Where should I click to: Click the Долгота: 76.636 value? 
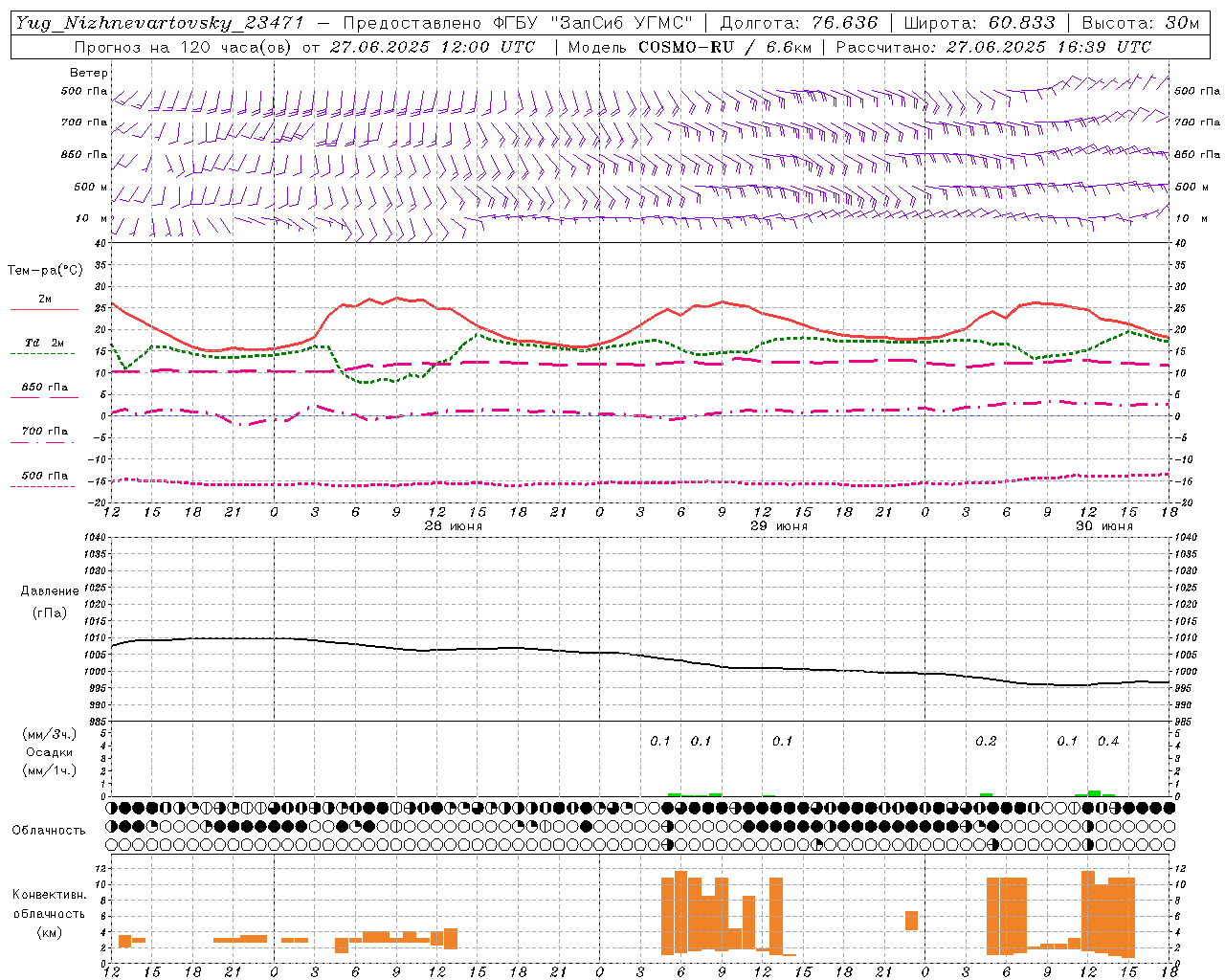click(x=798, y=23)
